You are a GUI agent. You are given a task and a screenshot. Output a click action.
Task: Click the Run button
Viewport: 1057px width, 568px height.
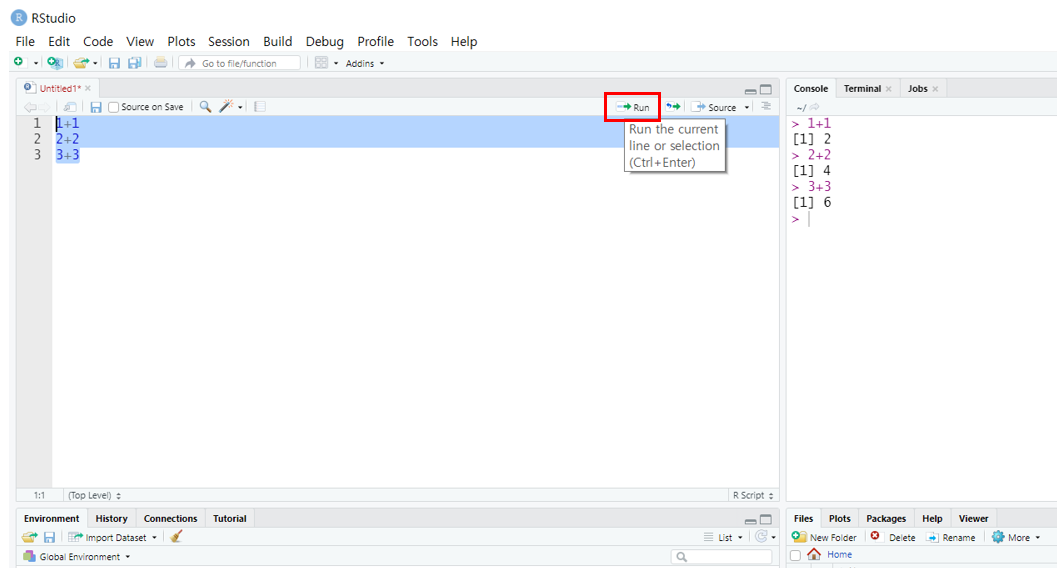(632, 107)
